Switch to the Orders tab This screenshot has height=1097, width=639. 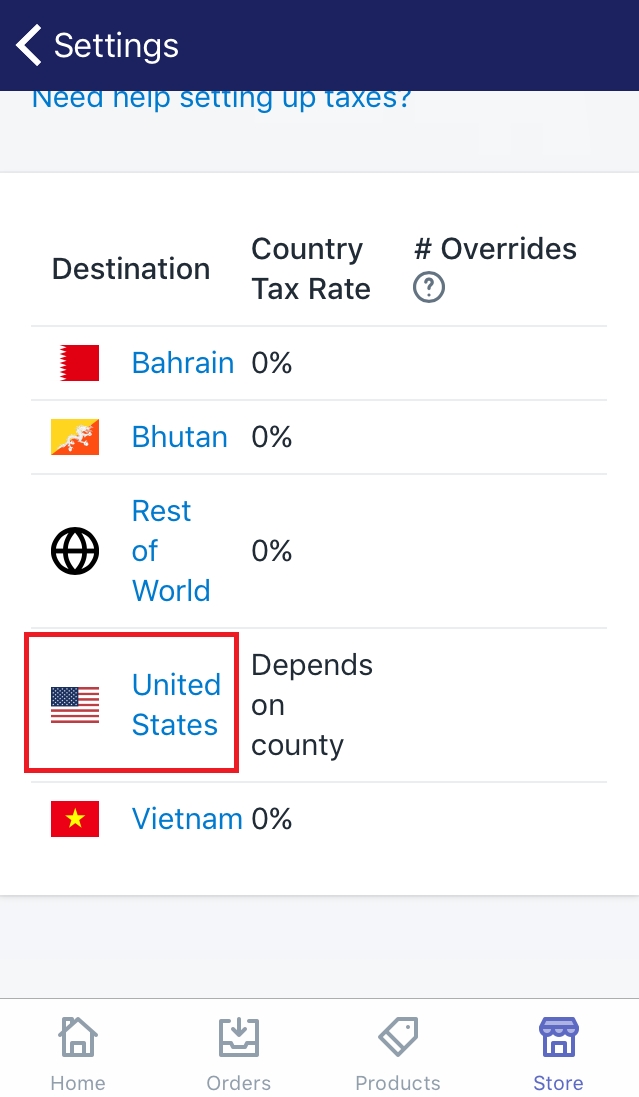tap(239, 1053)
